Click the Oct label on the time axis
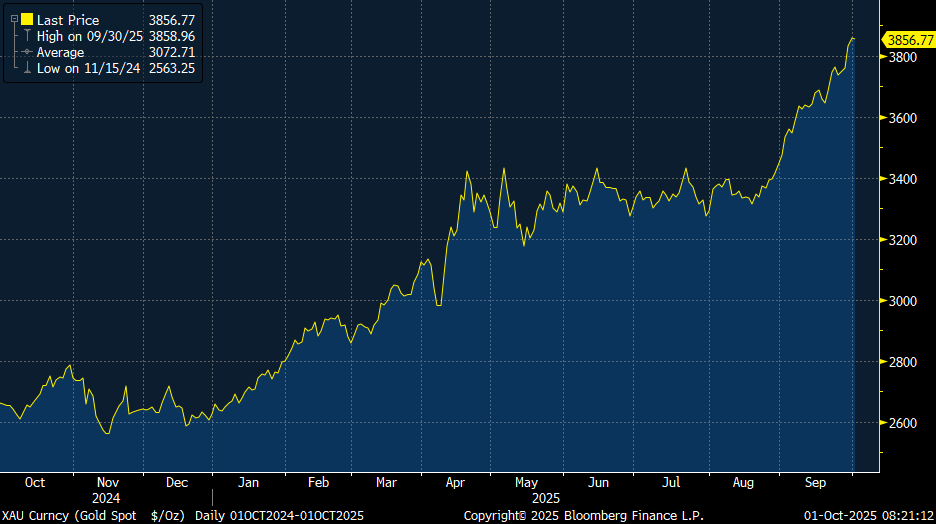The height and width of the screenshot is (524, 936). (x=35, y=482)
